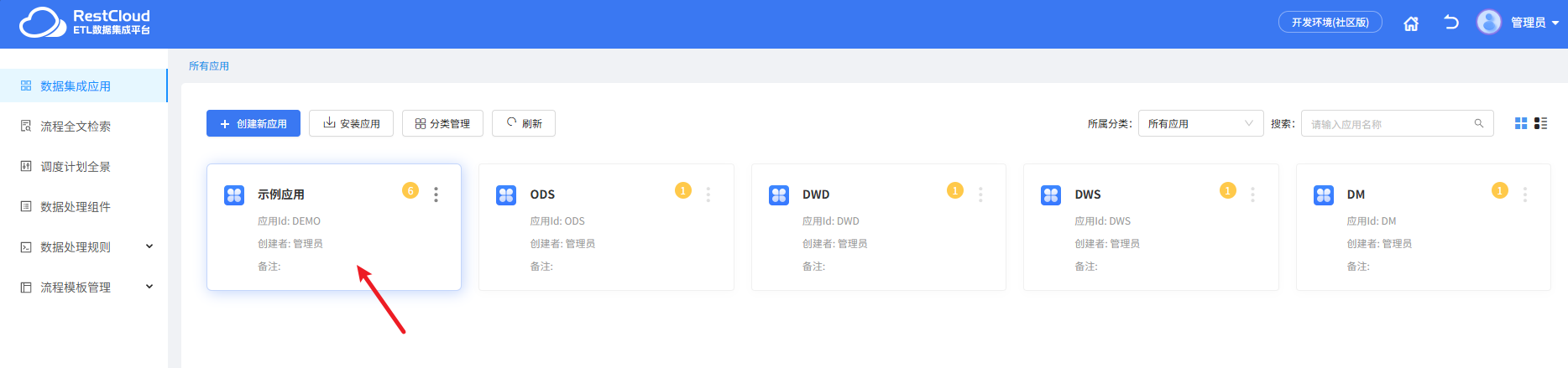Image resolution: width=1568 pixels, height=368 pixels.
Task: Open more options for 示例应用
Action: tap(436, 194)
